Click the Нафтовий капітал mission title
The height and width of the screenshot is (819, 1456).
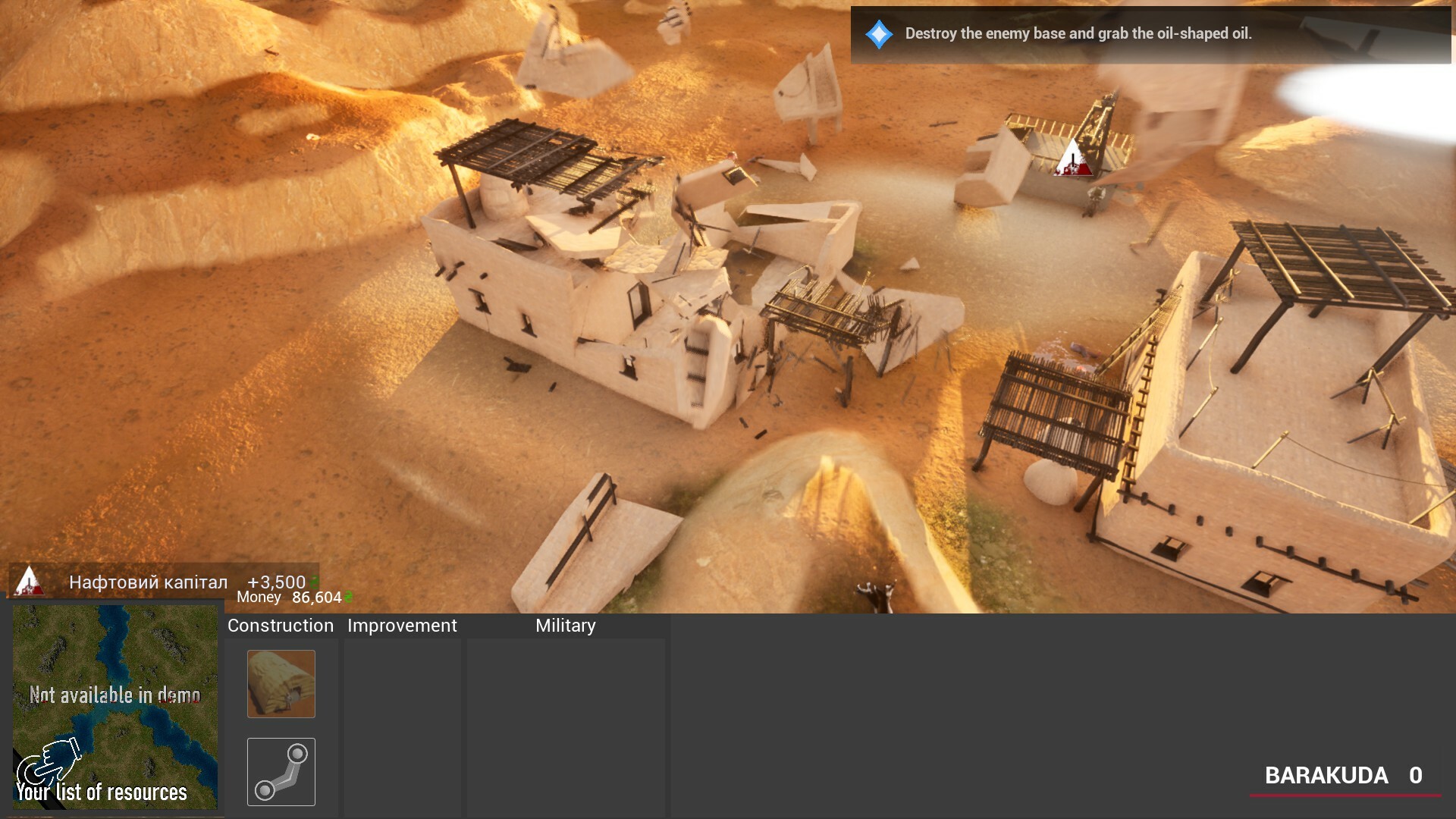point(148,582)
